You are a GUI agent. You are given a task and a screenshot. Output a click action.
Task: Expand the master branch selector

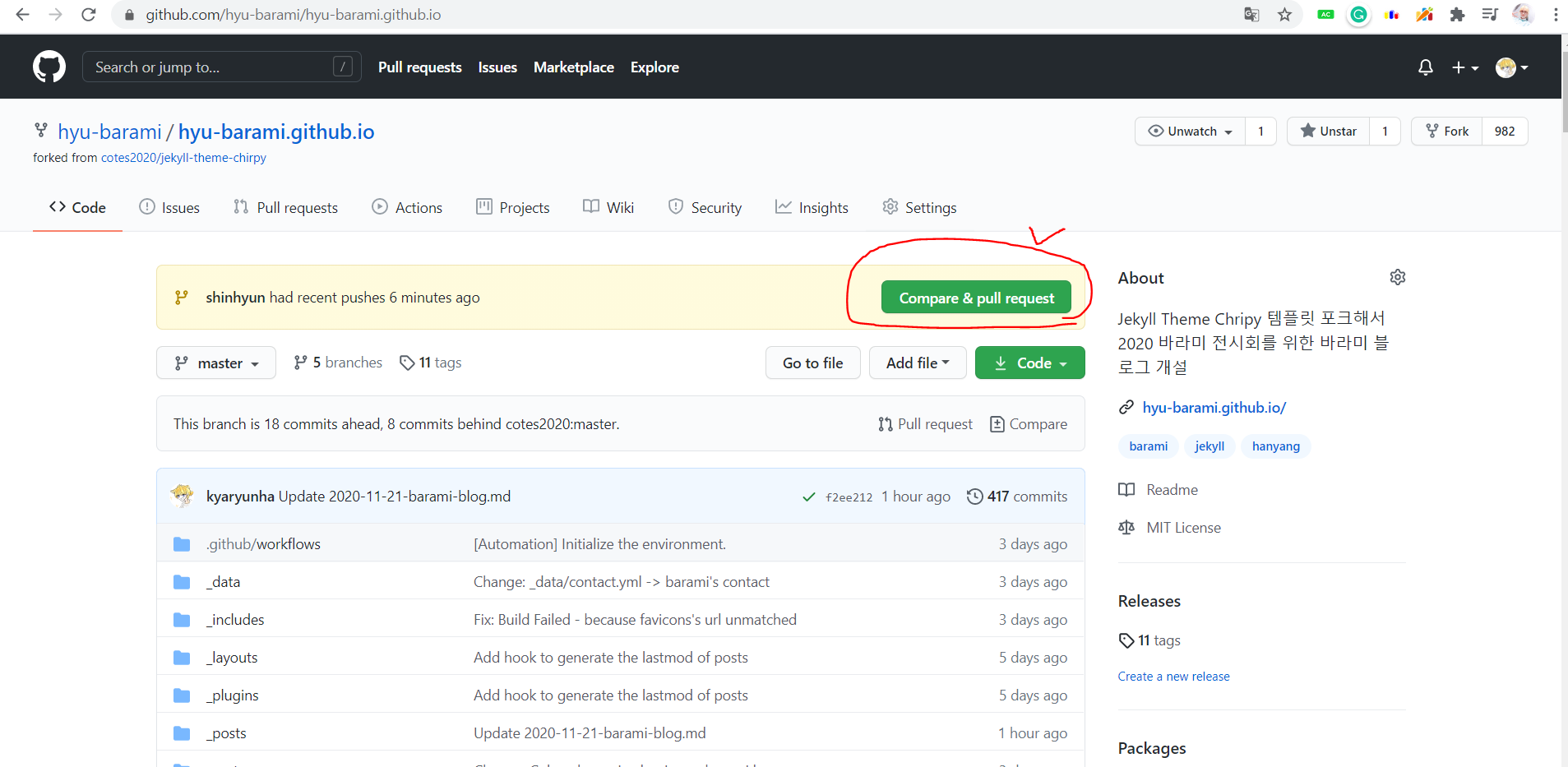tap(217, 363)
